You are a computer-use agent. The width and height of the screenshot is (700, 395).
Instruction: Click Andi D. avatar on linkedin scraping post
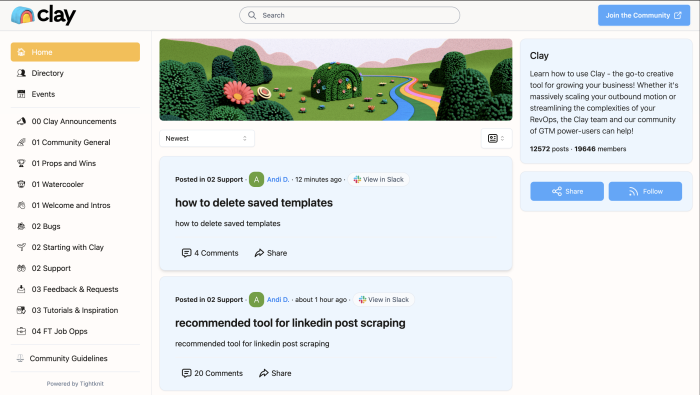[256, 299]
